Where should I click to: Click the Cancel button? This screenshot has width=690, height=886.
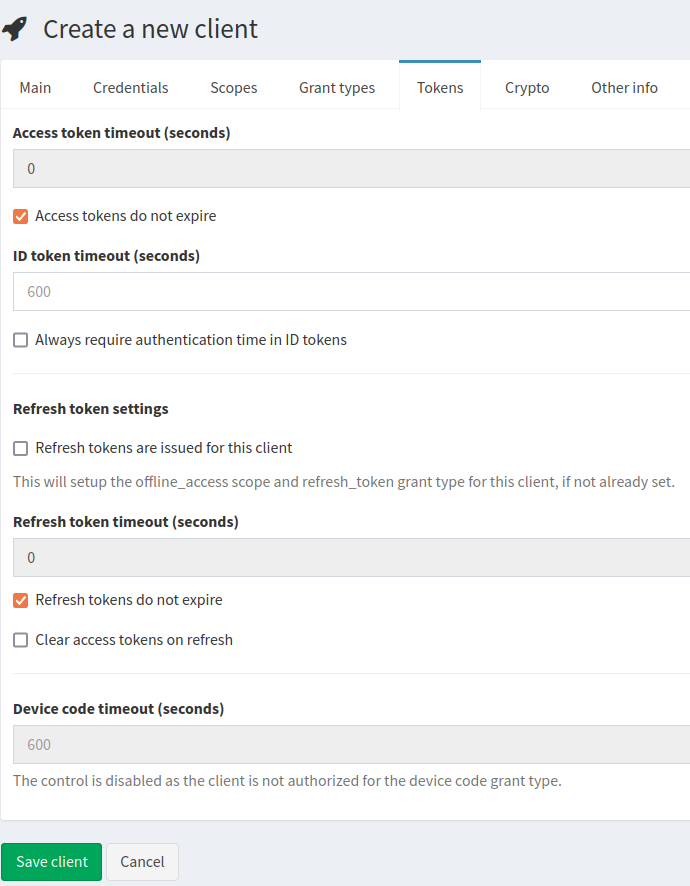coord(141,861)
